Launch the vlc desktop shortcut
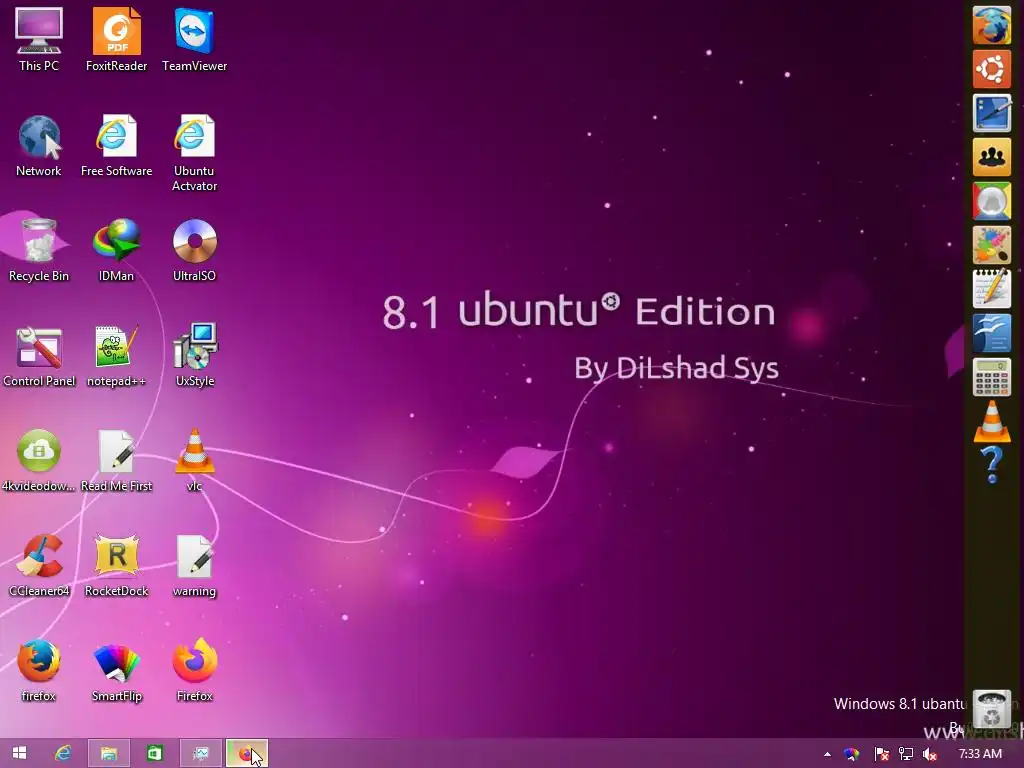Image resolution: width=1024 pixels, height=768 pixels. pyautogui.click(x=194, y=460)
